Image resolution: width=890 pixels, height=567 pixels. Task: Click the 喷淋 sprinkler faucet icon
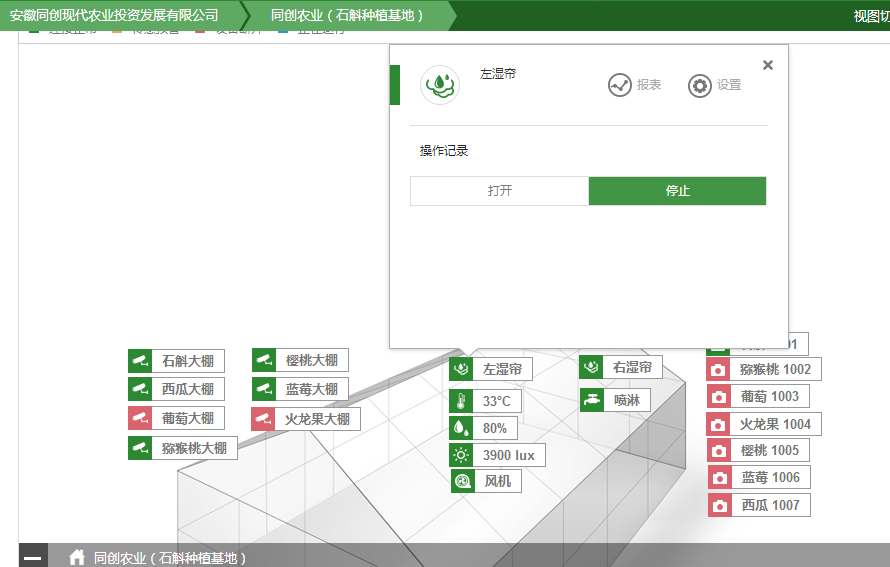click(592, 400)
